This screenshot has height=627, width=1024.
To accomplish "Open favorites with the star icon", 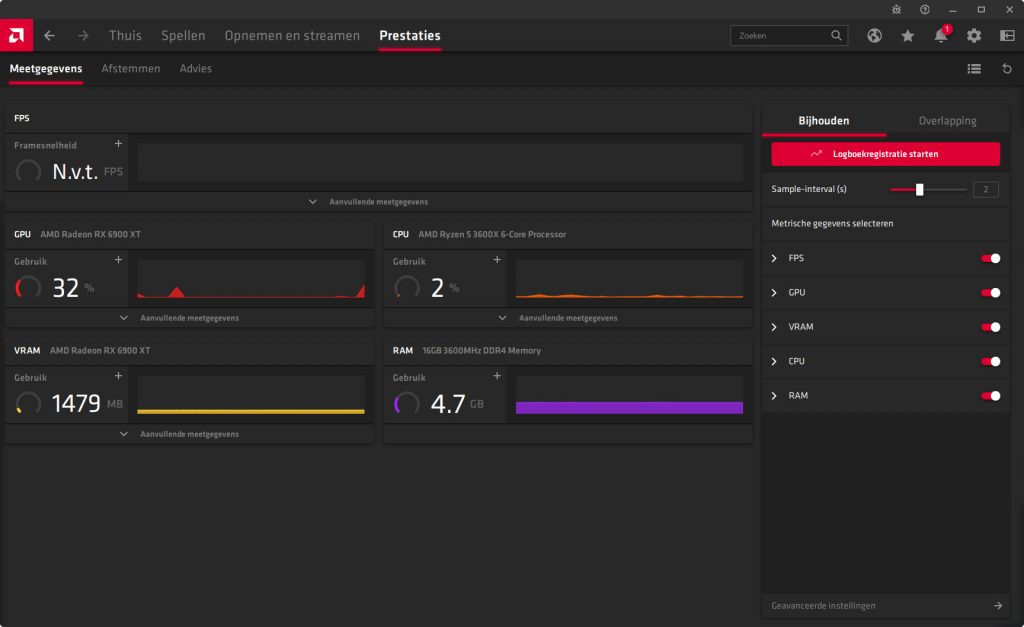I will point(907,35).
